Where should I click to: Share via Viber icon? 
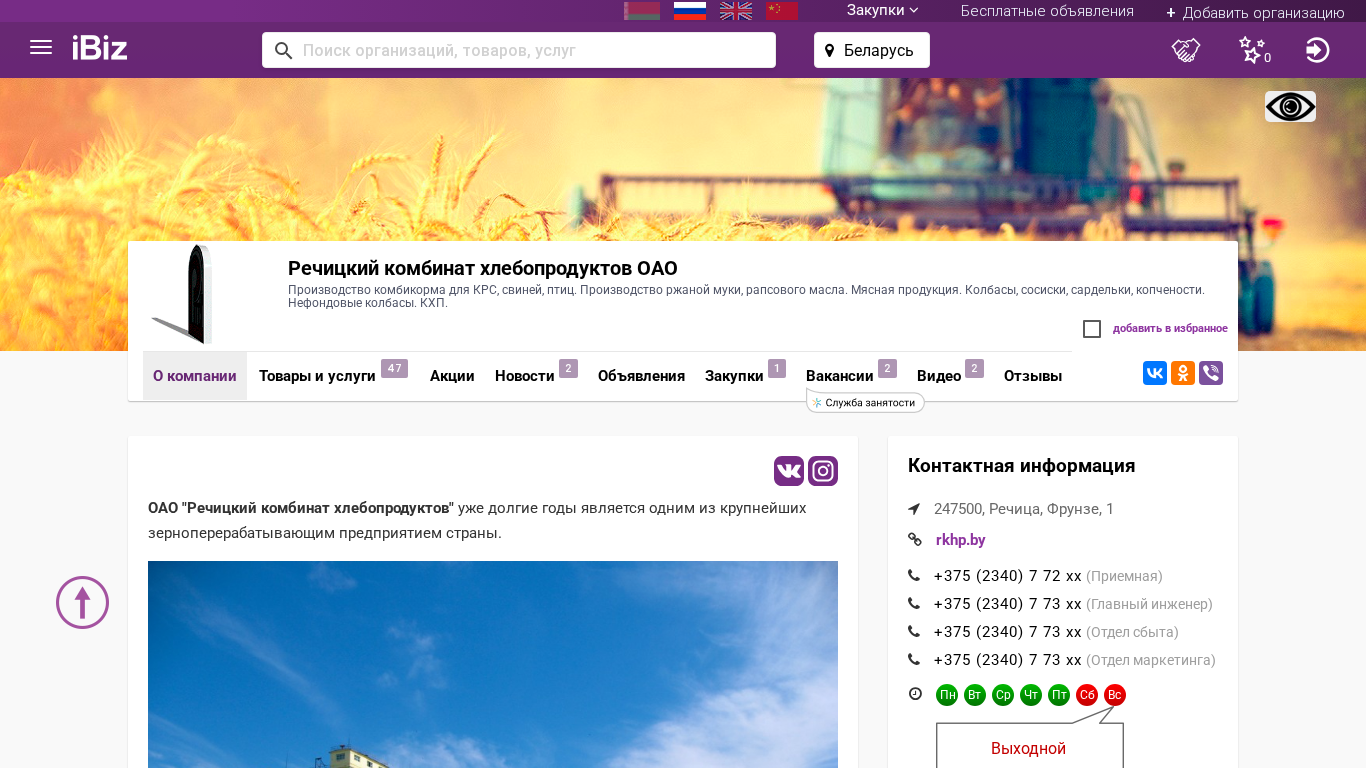pyautogui.click(x=1211, y=373)
